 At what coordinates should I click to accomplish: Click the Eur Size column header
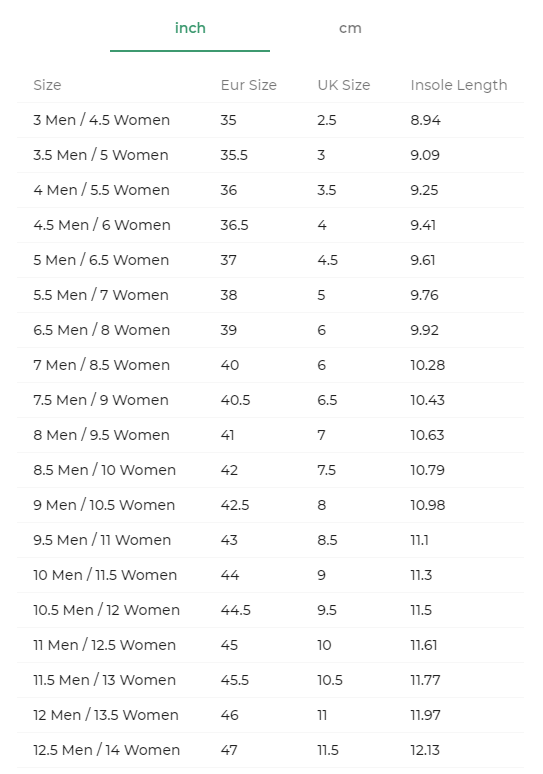click(248, 85)
